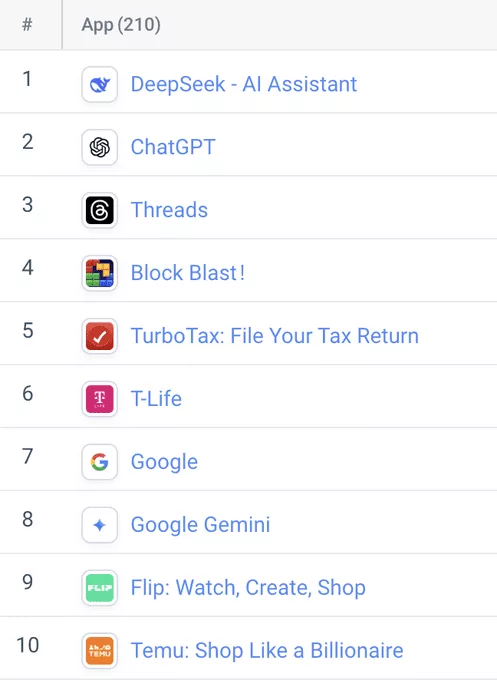Select the Block Blast game icon
This screenshot has width=497, height=680.
[100, 273]
